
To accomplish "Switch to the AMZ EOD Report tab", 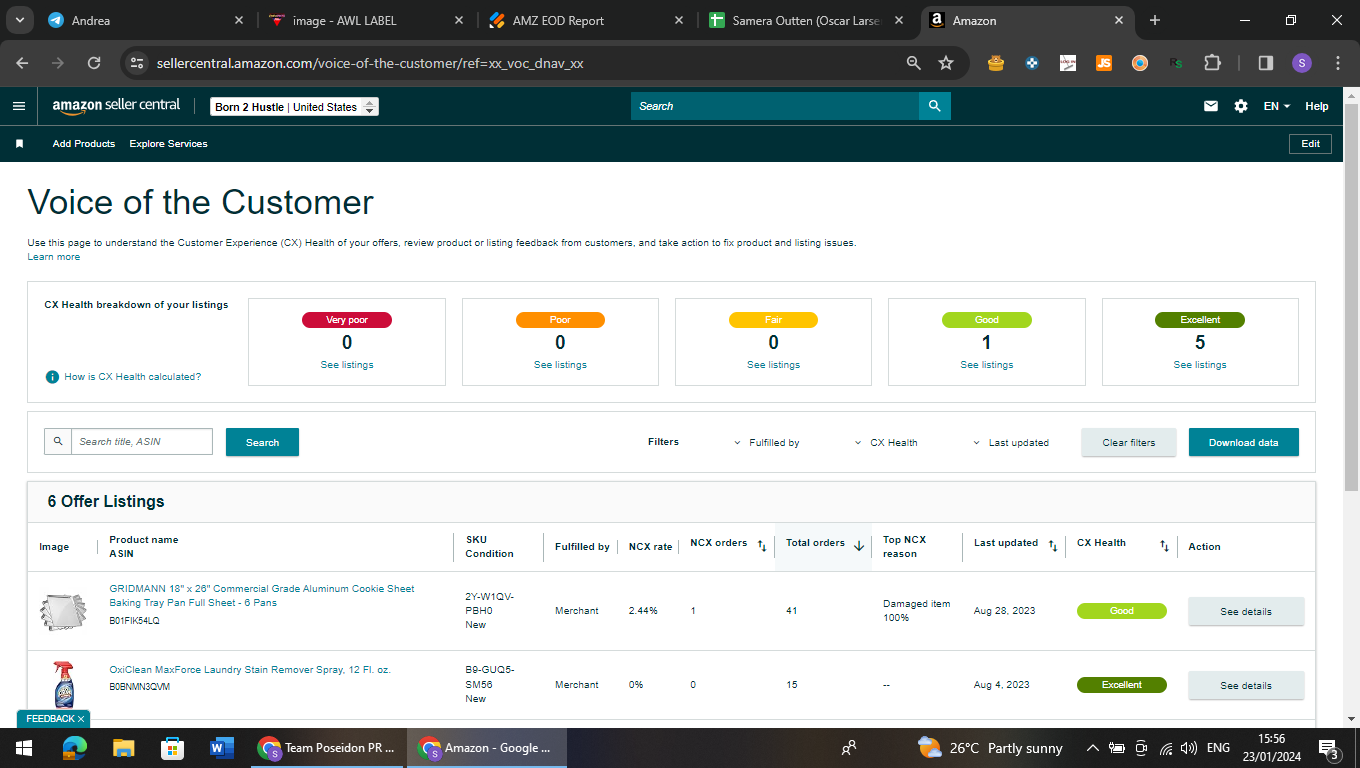I will coord(584,20).
